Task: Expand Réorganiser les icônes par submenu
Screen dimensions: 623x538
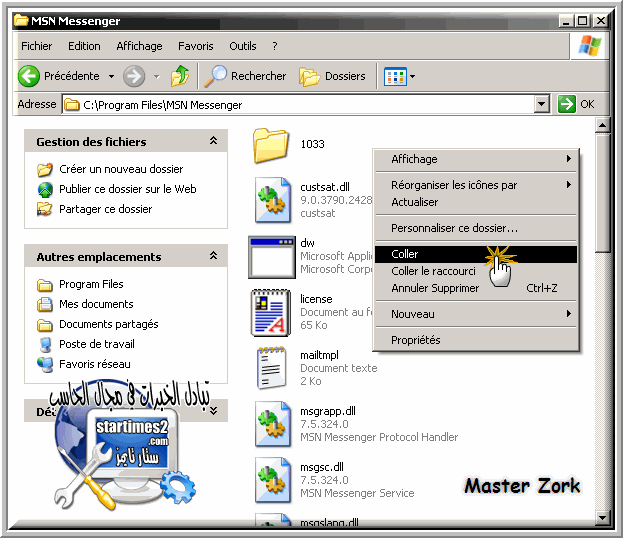Action: click(569, 185)
